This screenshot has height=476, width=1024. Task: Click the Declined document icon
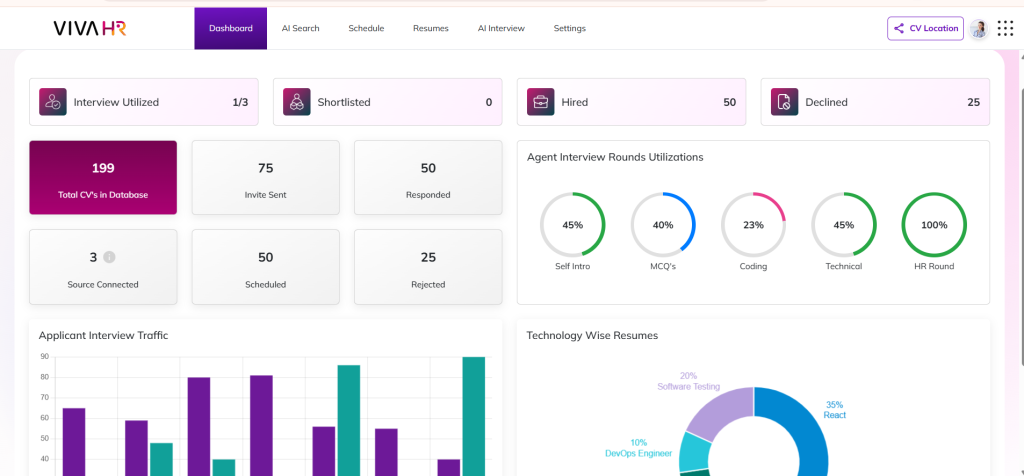[784, 102]
